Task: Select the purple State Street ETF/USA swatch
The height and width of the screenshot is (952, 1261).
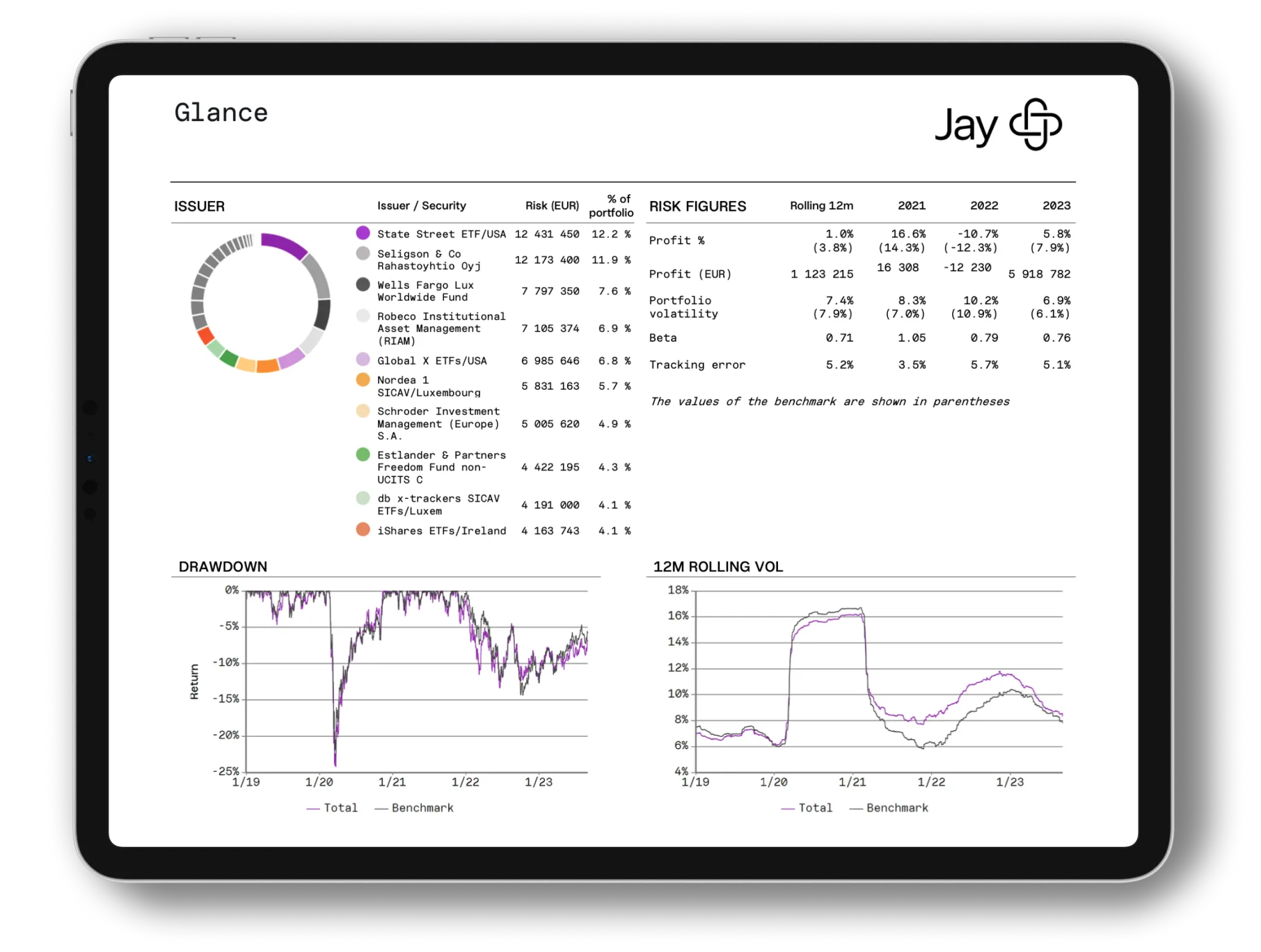Action: [x=363, y=233]
